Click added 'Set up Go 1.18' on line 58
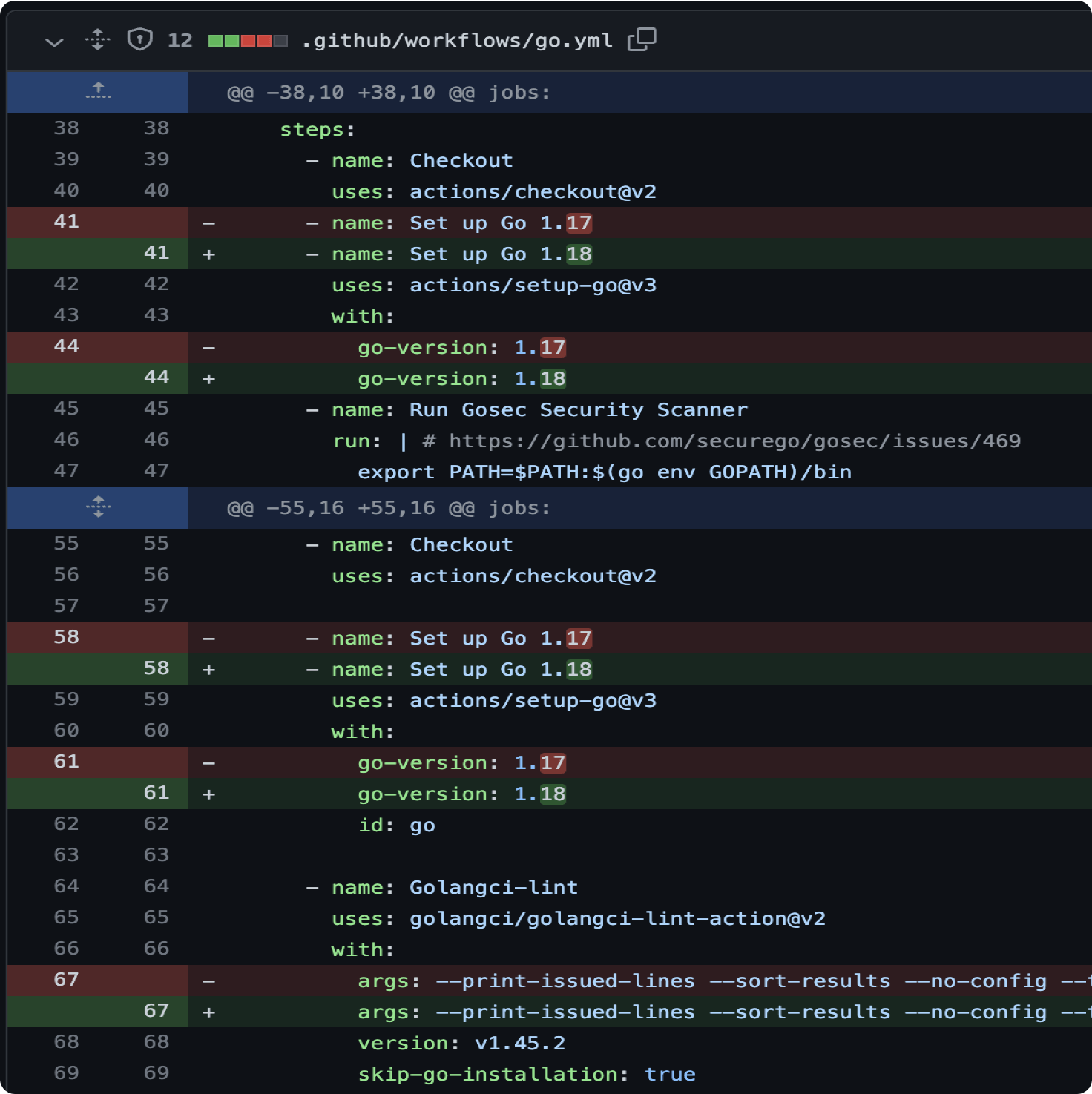The image size is (1092, 1094). pos(501,670)
